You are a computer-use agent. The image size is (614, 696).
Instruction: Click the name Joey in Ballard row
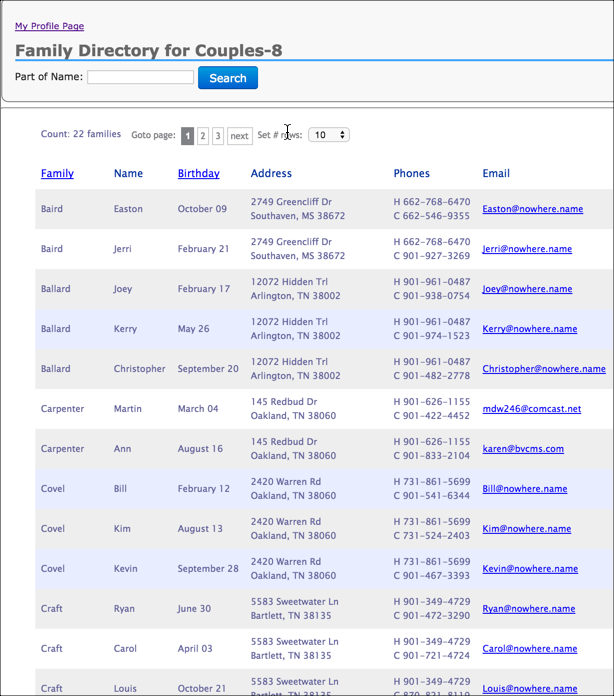click(x=123, y=289)
